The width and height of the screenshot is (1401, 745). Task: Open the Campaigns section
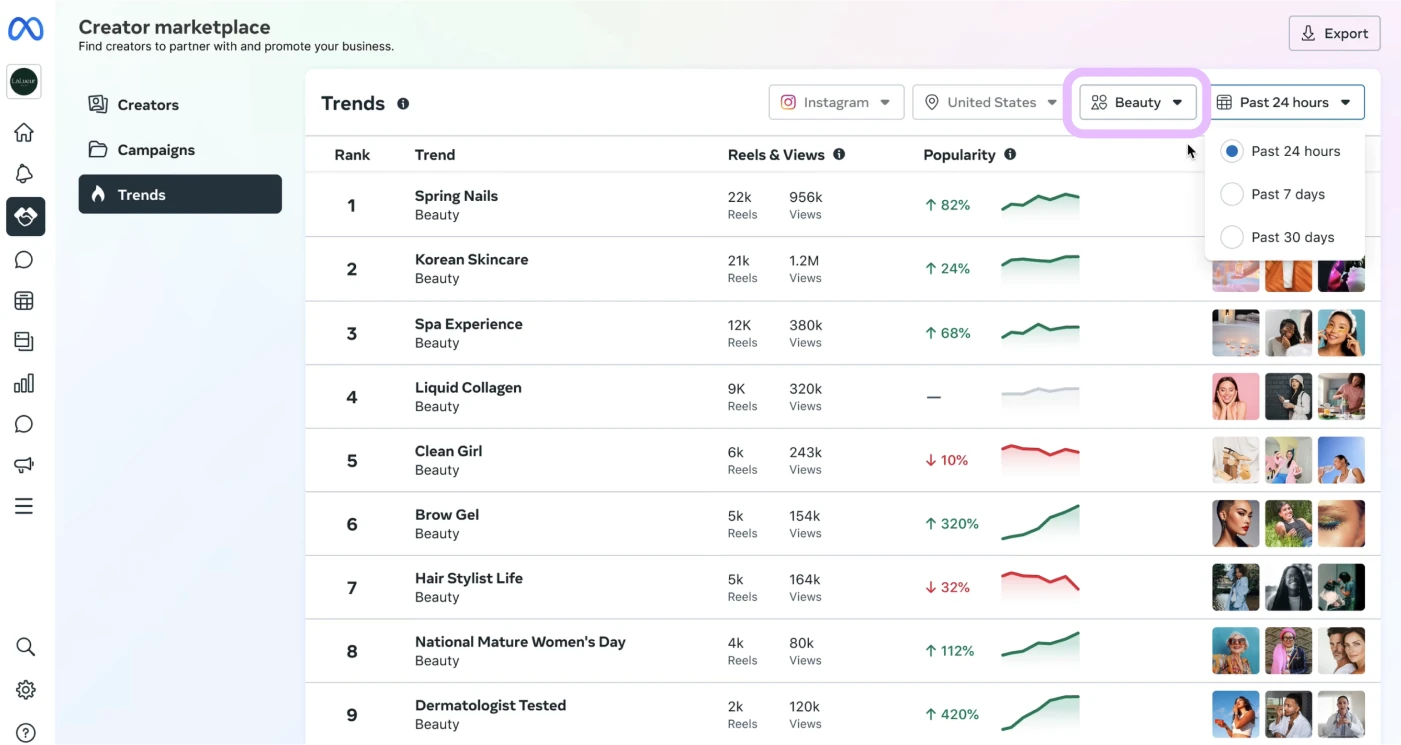180,149
